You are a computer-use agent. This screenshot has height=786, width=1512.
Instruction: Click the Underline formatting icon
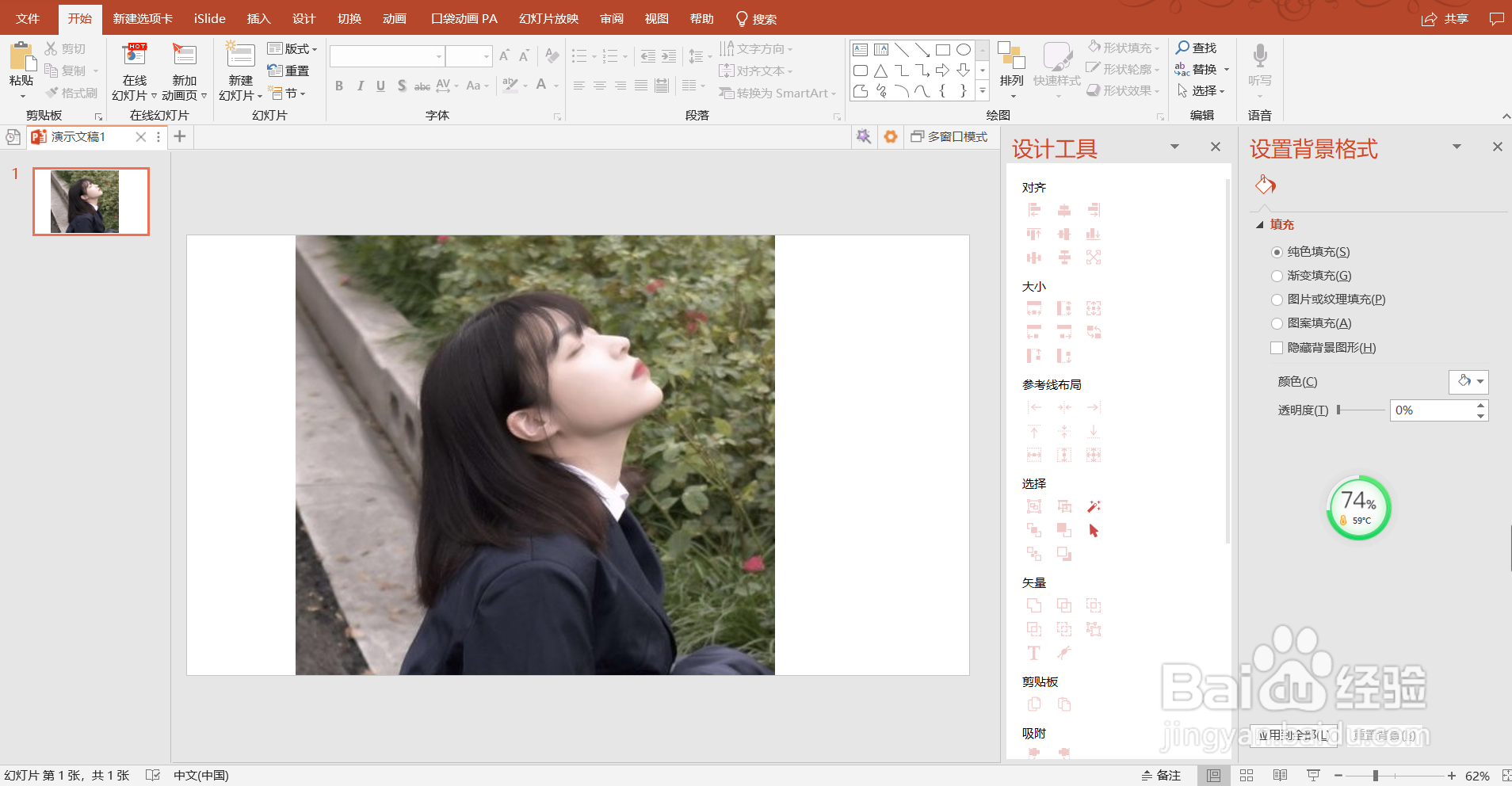381,86
